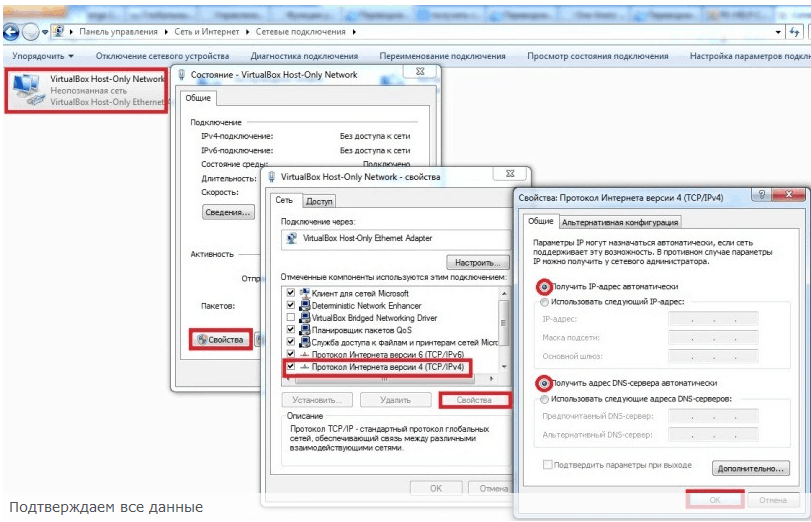Viewport: 811px width, 522px height.
Task: Expand the address bar history dropdown arrow
Action: [778, 32]
